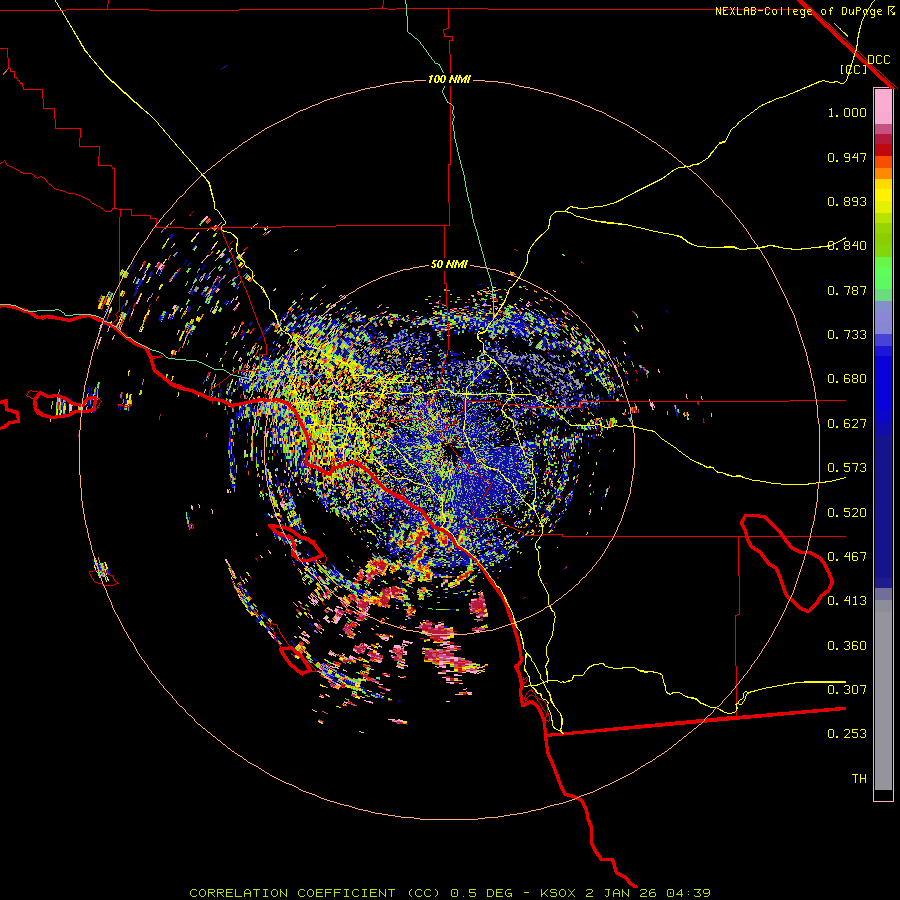Image resolution: width=900 pixels, height=900 pixels.
Task: Click the DCC label above the color scale
Action: pos(878,60)
